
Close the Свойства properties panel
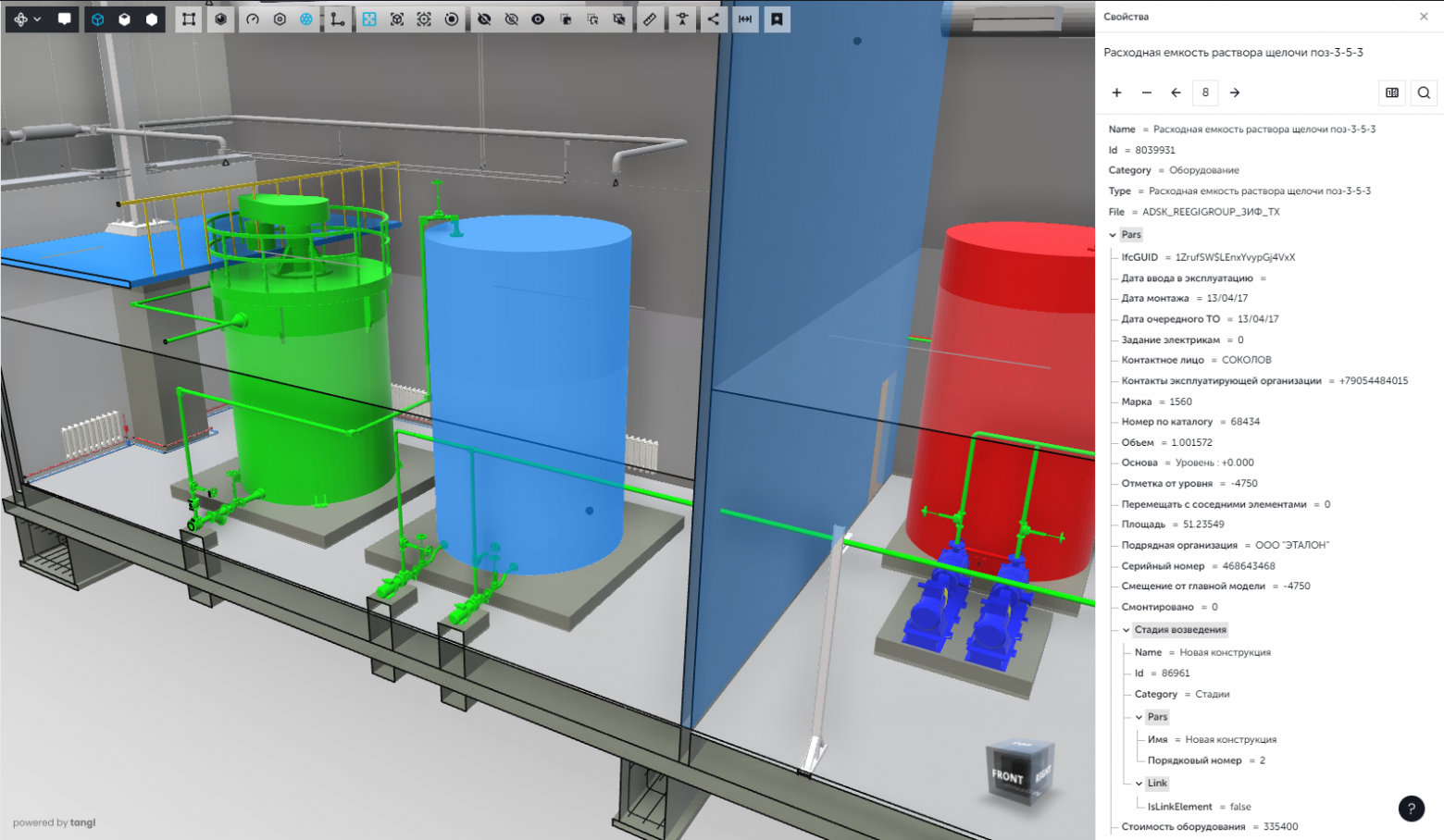point(1424,17)
